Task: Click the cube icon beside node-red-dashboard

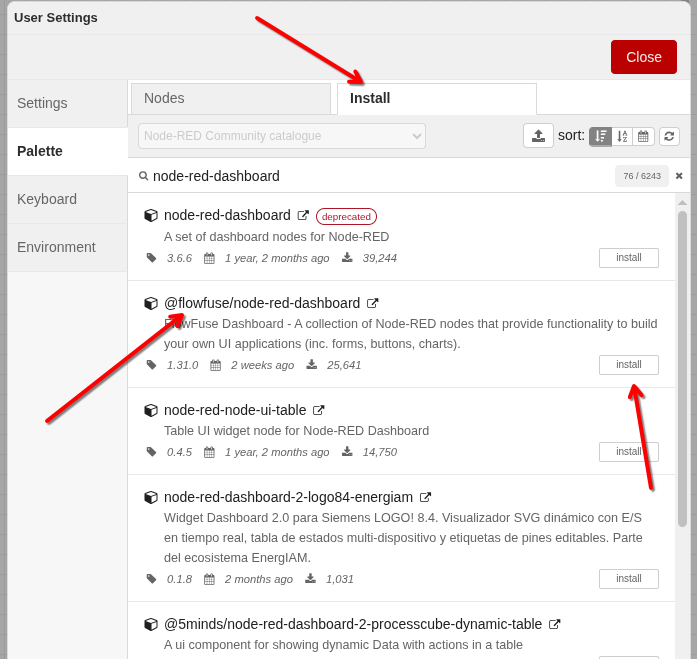Action: coord(151,215)
